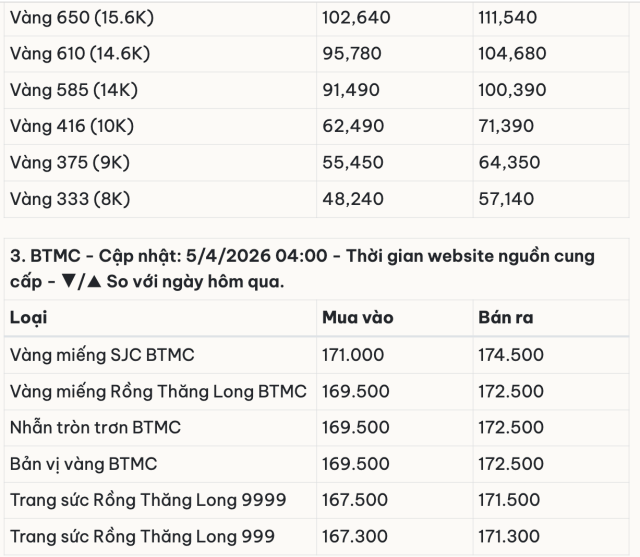Click the "Vàng 375 (9K)" row label

70,162
